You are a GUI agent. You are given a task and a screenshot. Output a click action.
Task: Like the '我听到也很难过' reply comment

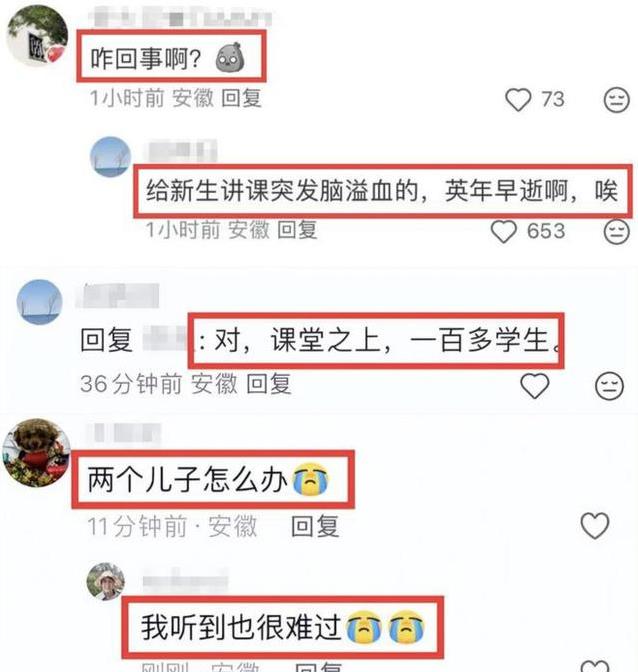595,666
